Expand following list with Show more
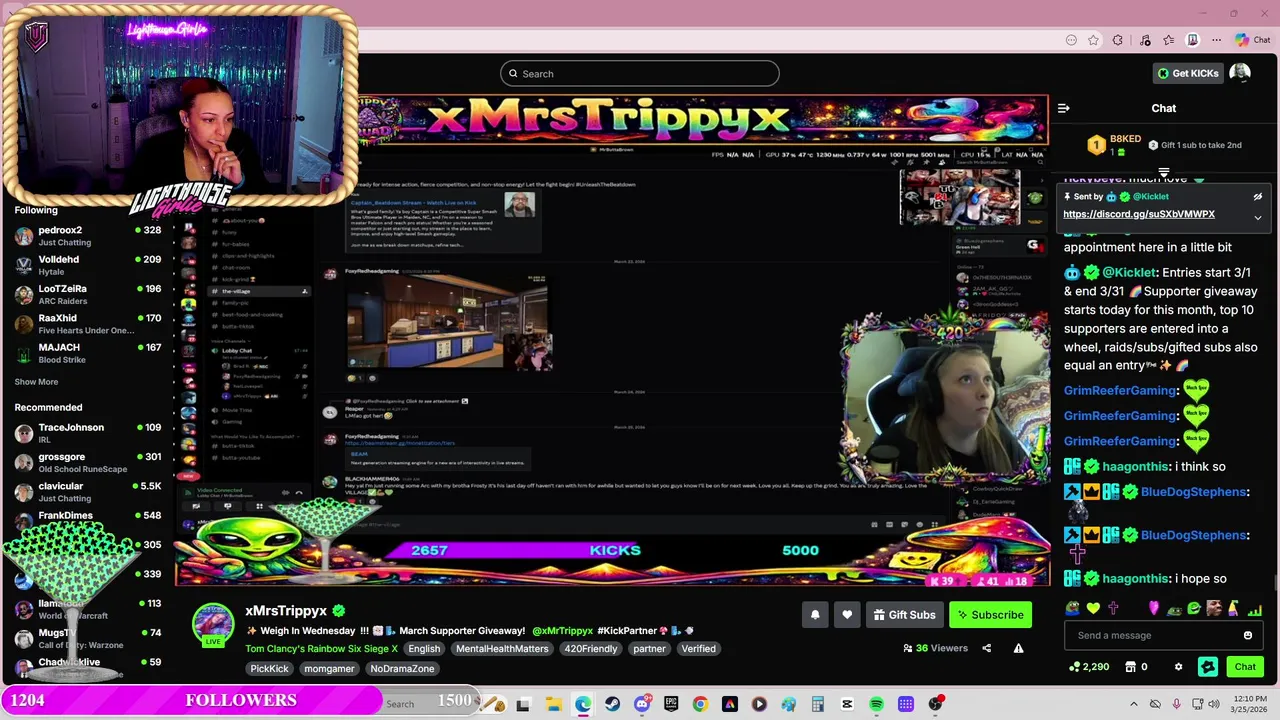Screen dimensions: 1280x720 36,382
